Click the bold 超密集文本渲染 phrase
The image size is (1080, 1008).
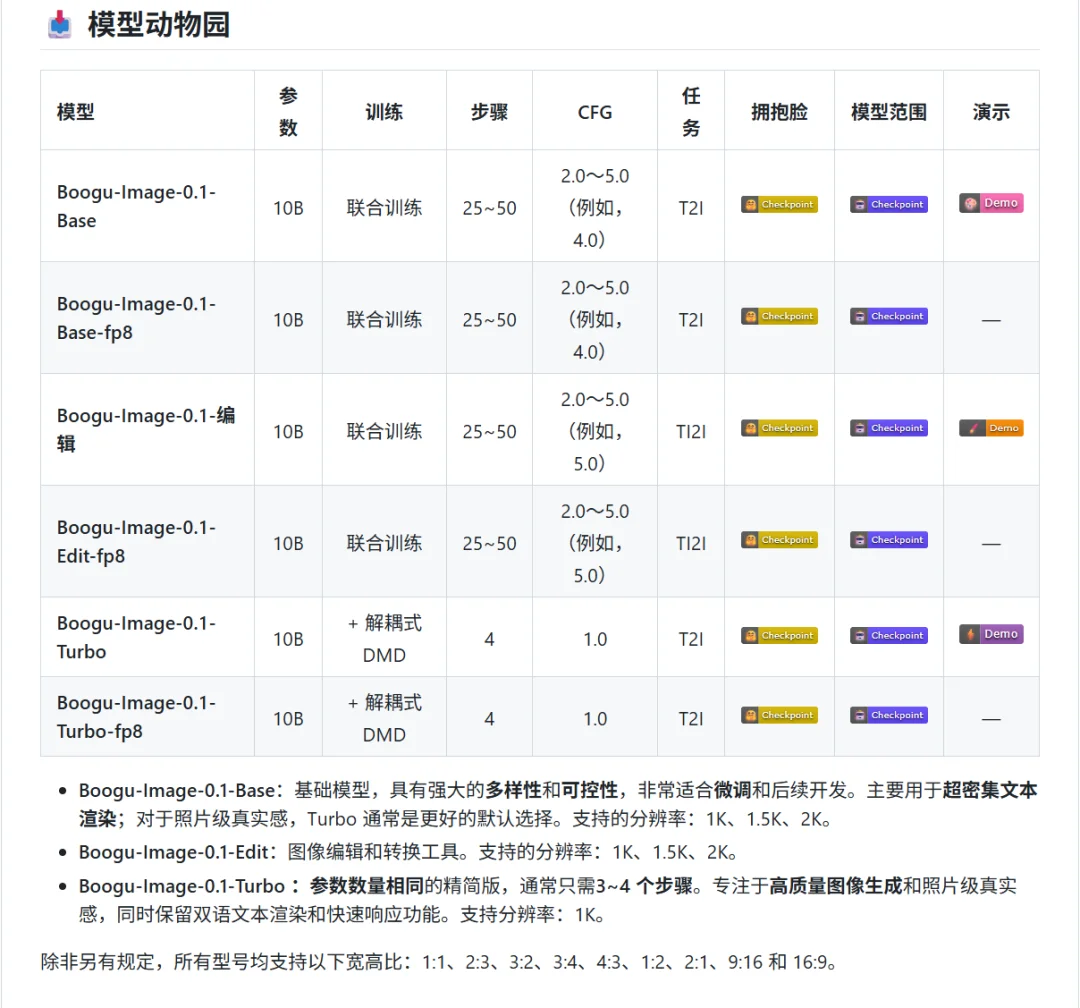point(989,790)
